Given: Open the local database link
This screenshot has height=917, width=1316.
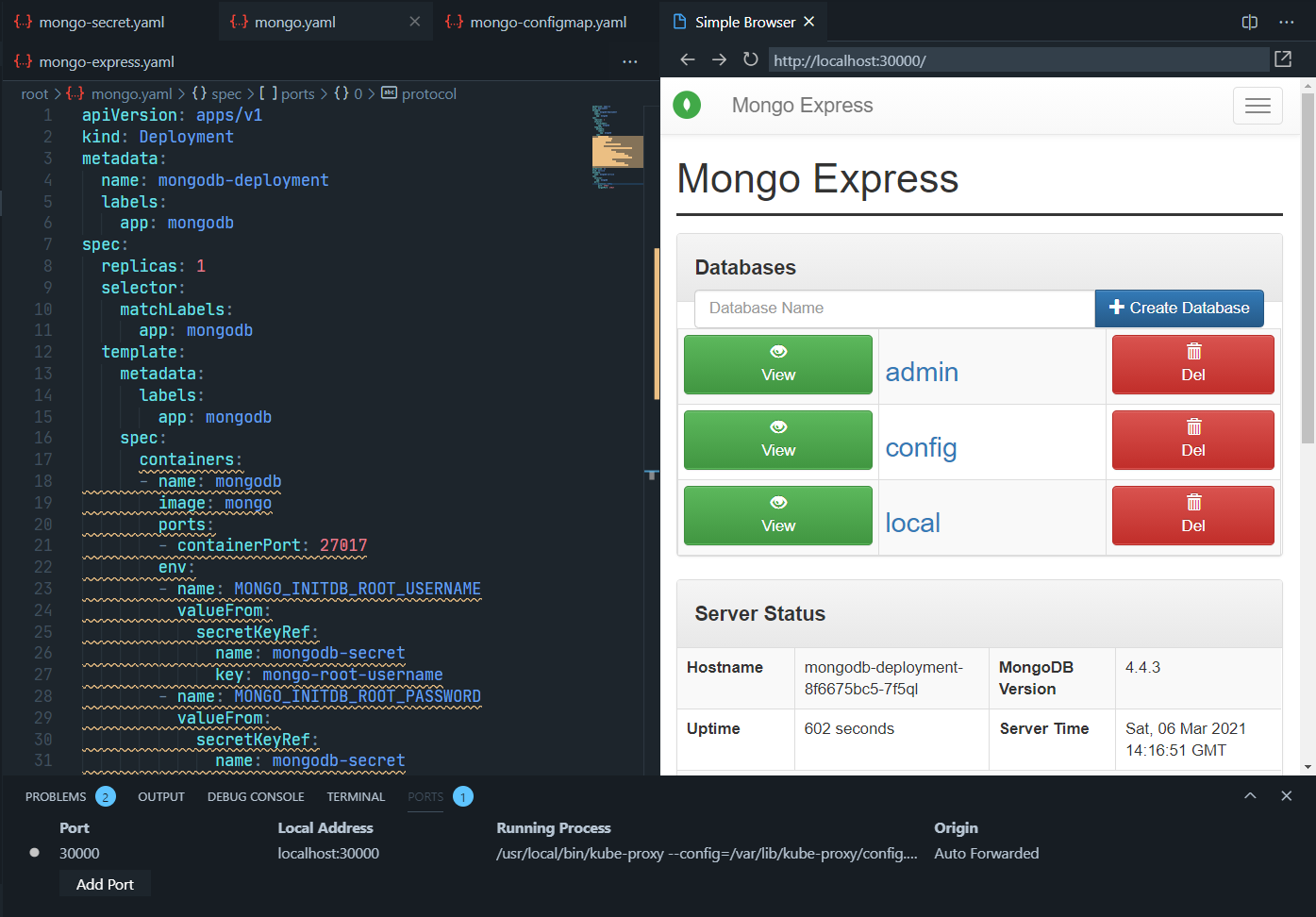Looking at the screenshot, I should pyautogui.click(x=912, y=523).
